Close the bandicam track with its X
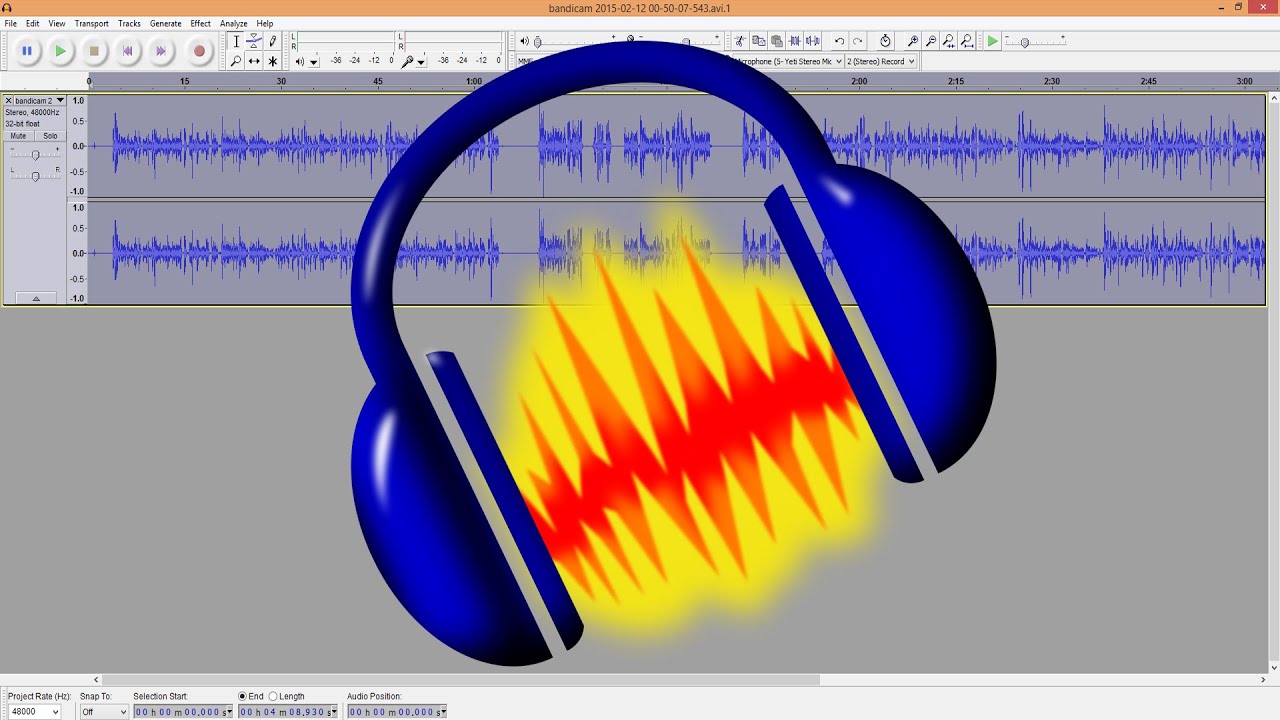Image resolution: width=1280 pixels, height=720 pixels. 9,100
